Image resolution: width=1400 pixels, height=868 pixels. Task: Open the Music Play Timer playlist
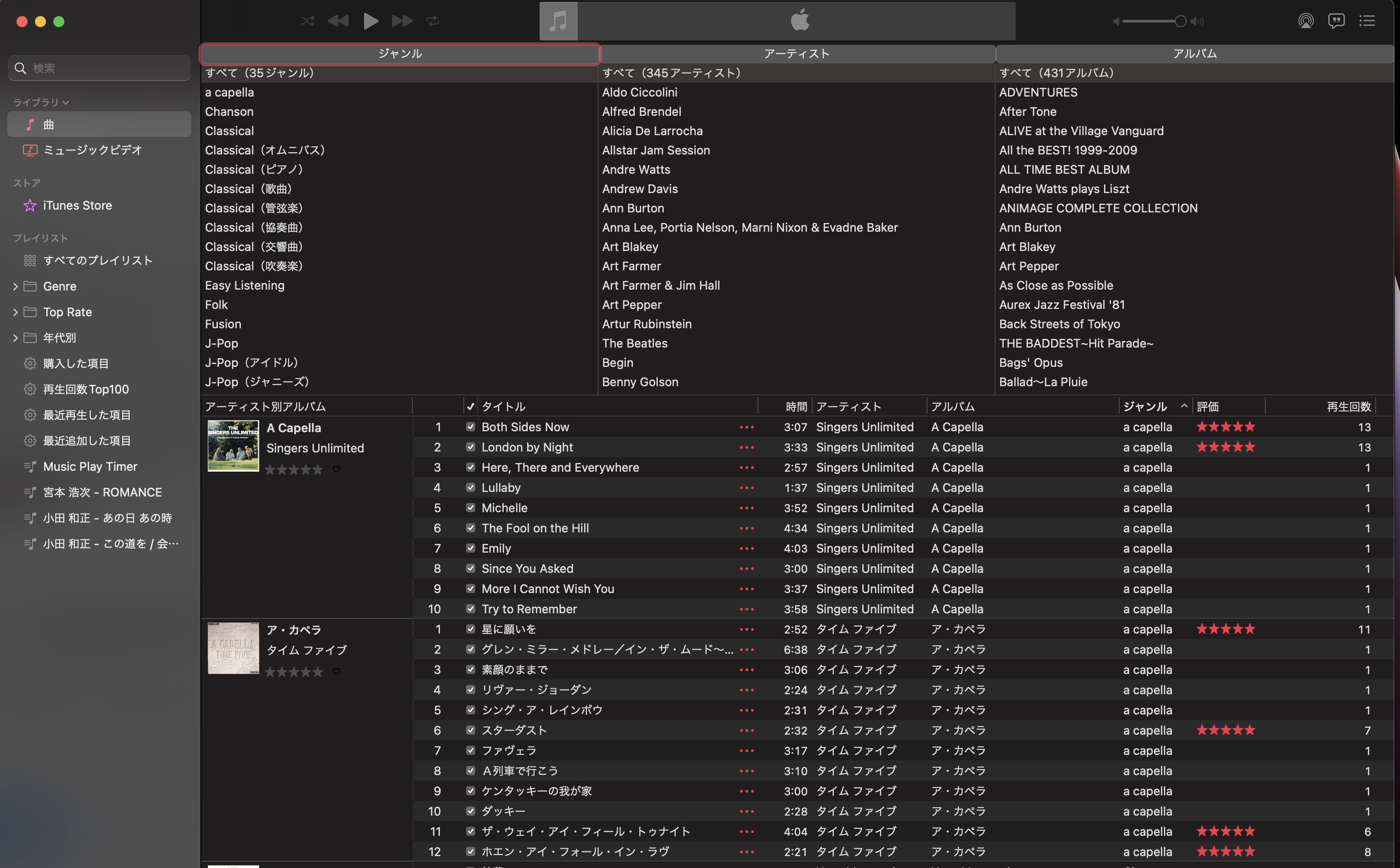(90, 466)
